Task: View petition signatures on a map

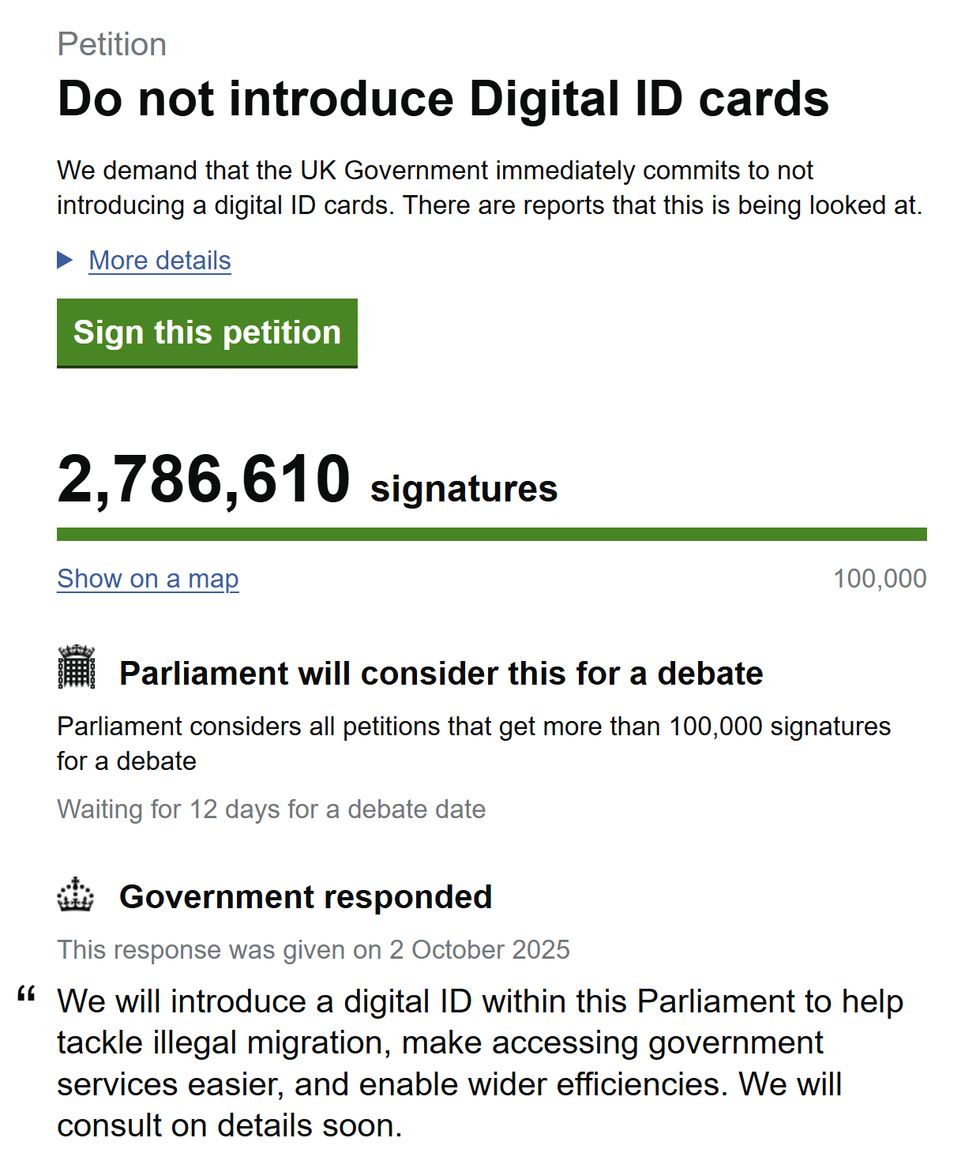Action: (x=147, y=578)
